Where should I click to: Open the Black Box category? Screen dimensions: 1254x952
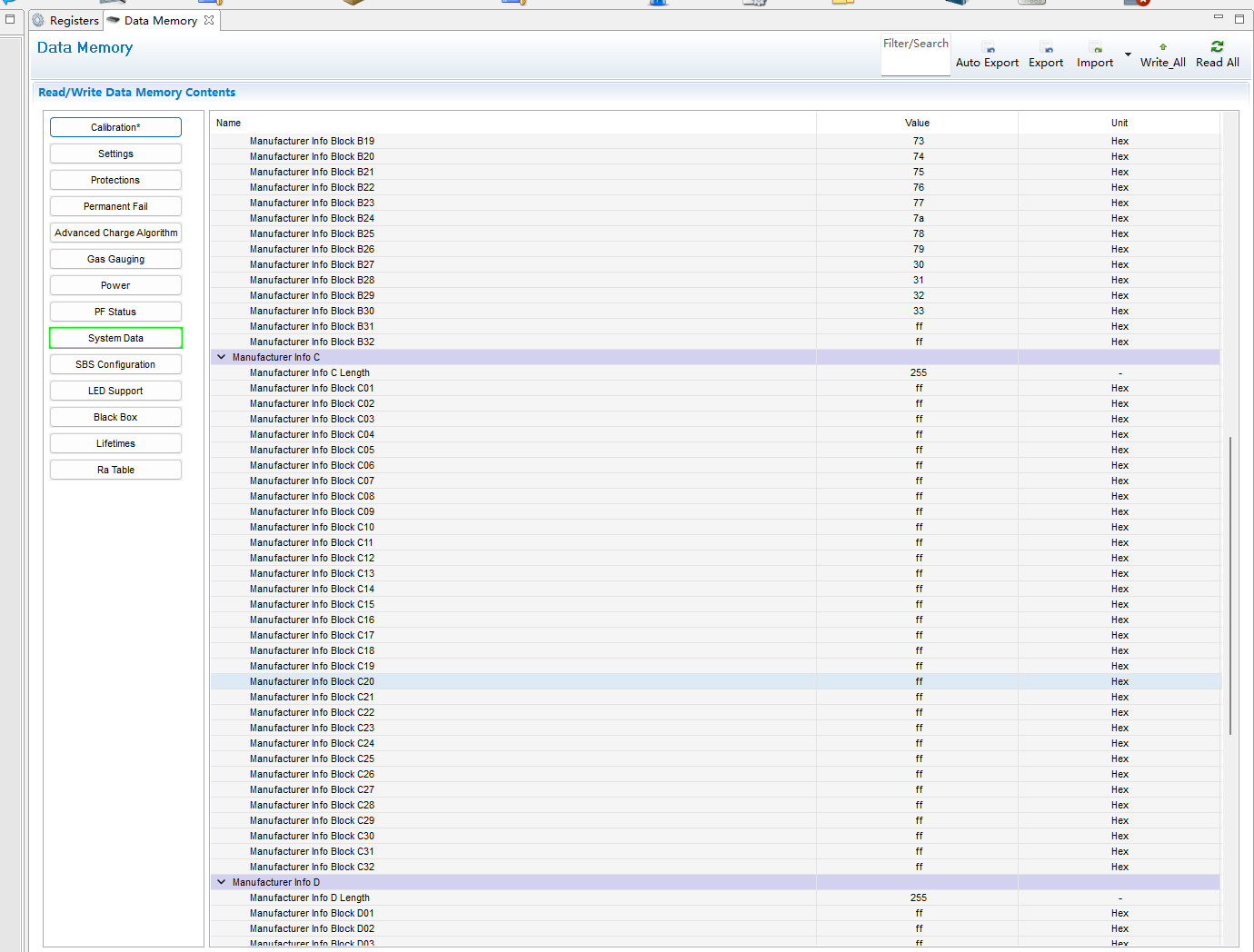tap(115, 417)
